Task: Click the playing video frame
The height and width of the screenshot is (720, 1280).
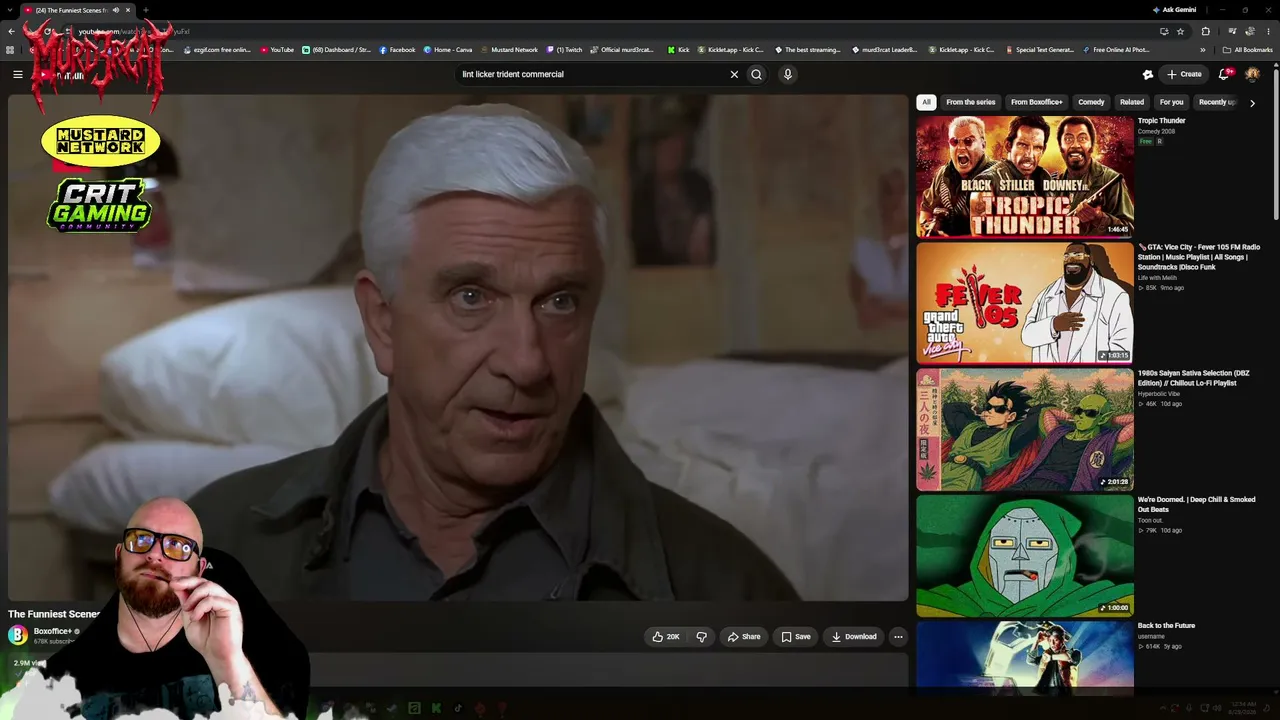Action: [458, 348]
